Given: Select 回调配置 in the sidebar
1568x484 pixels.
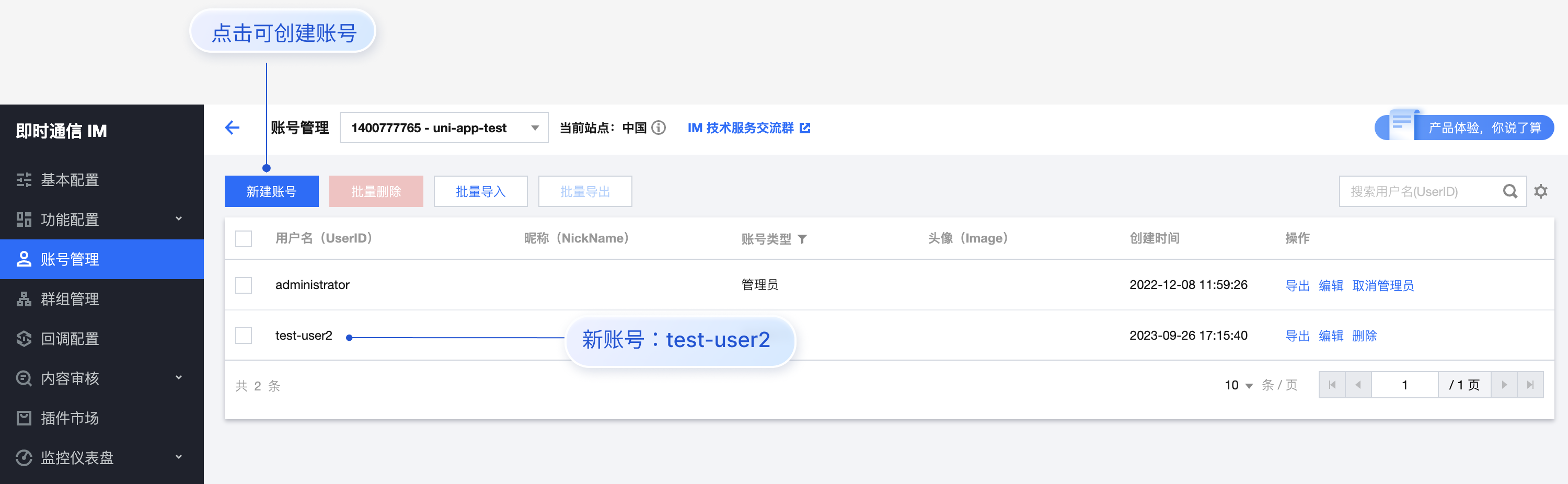Looking at the screenshot, I should coord(70,339).
